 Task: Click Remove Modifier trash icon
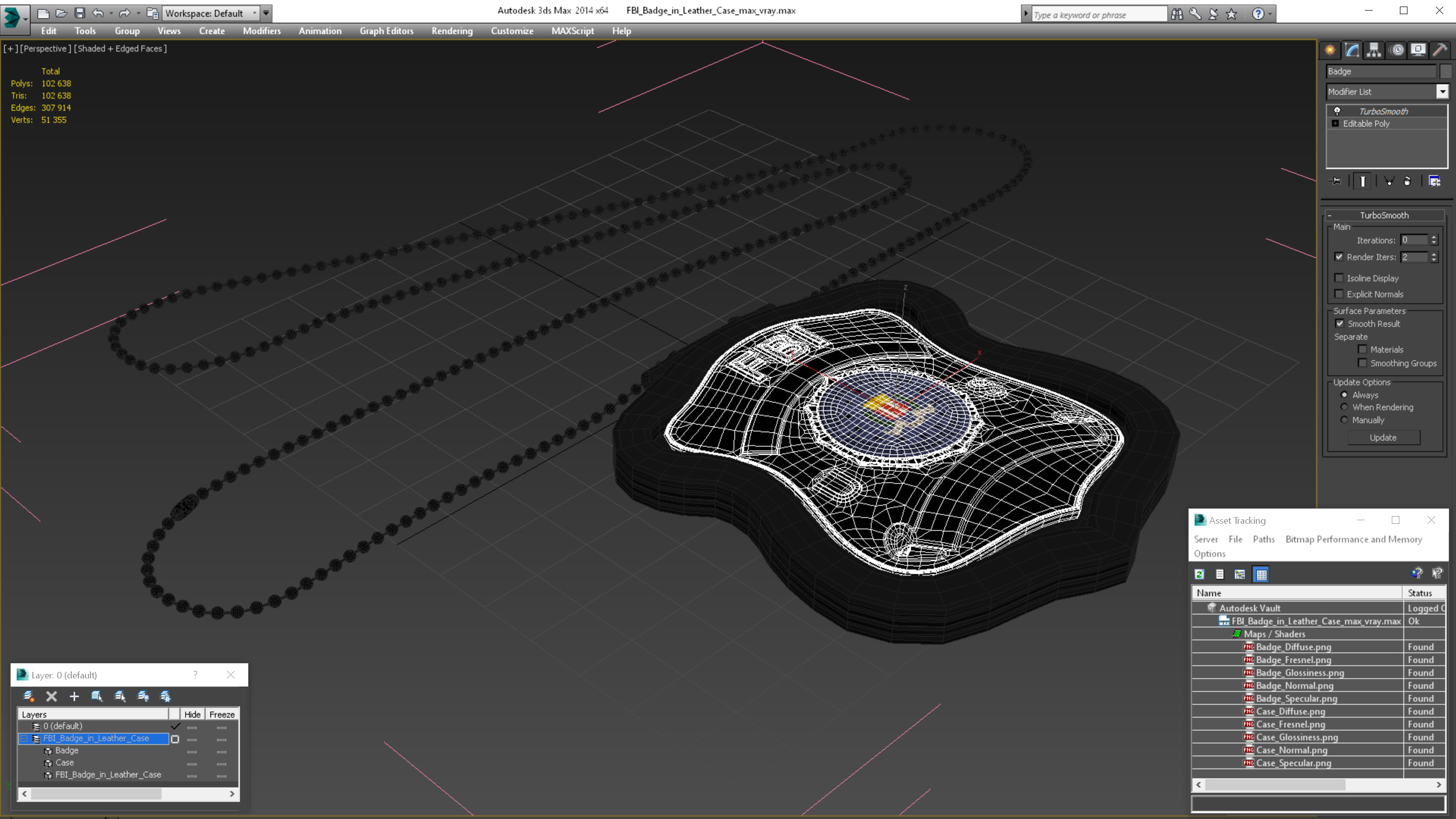coord(1407,181)
